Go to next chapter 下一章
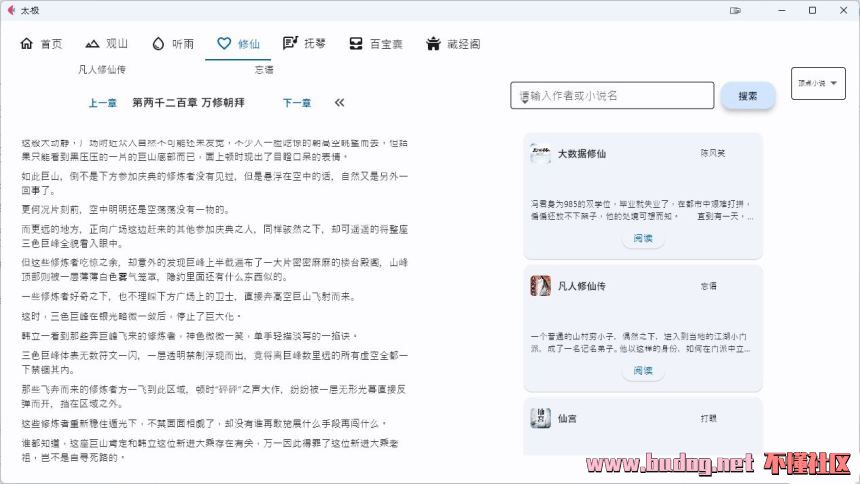 (297, 103)
